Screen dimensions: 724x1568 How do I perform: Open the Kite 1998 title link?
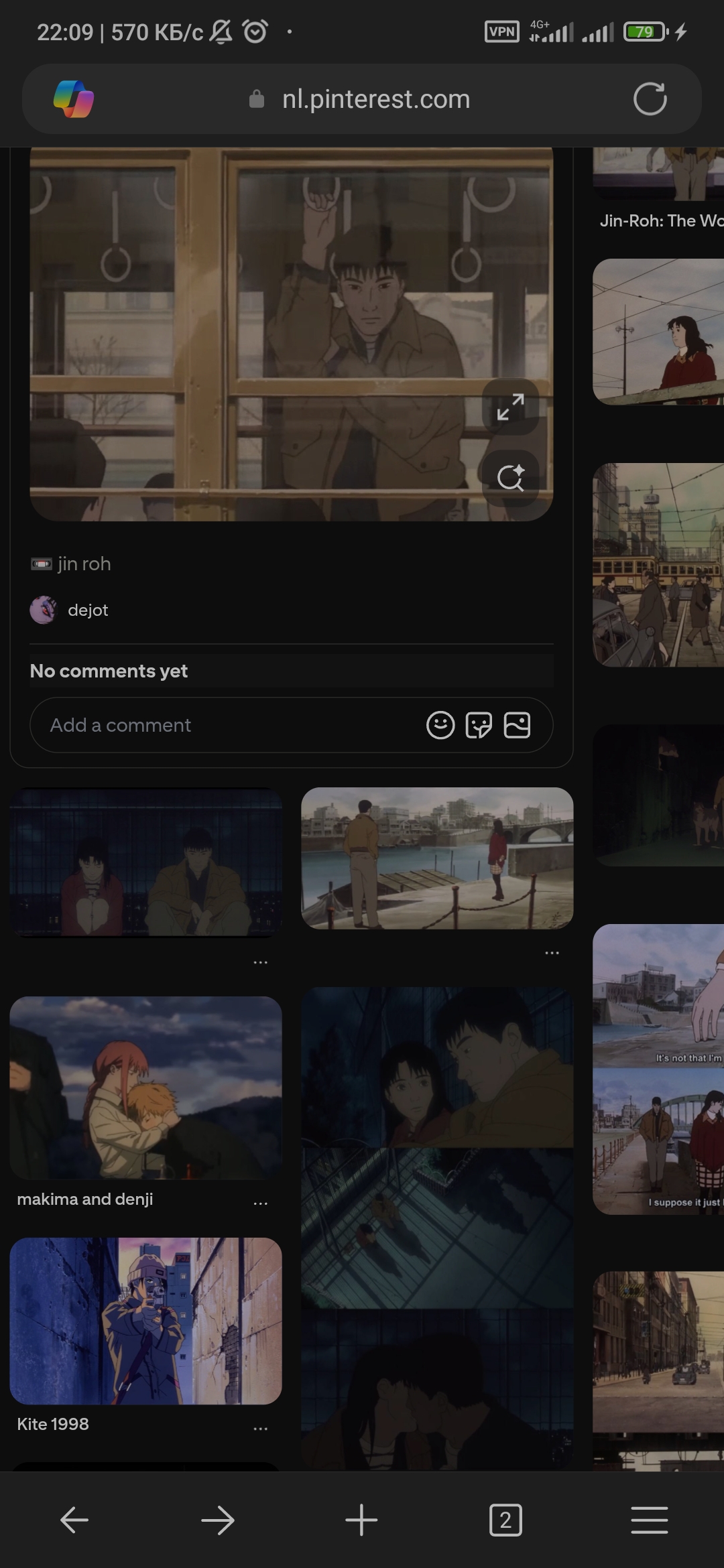coord(53,1424)
